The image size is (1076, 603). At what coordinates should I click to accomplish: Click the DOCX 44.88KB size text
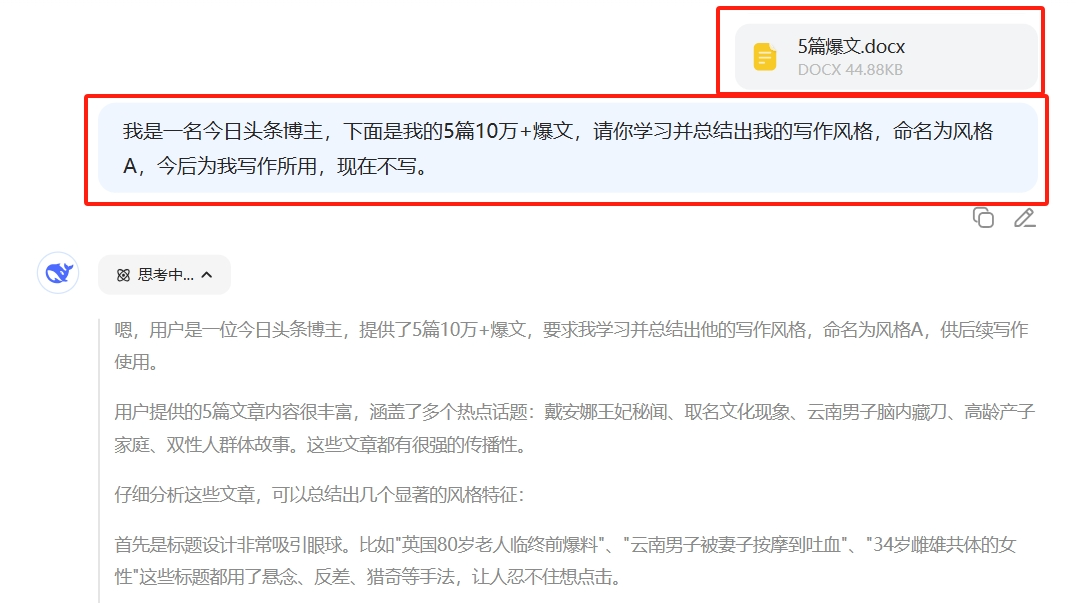(850, 70)
